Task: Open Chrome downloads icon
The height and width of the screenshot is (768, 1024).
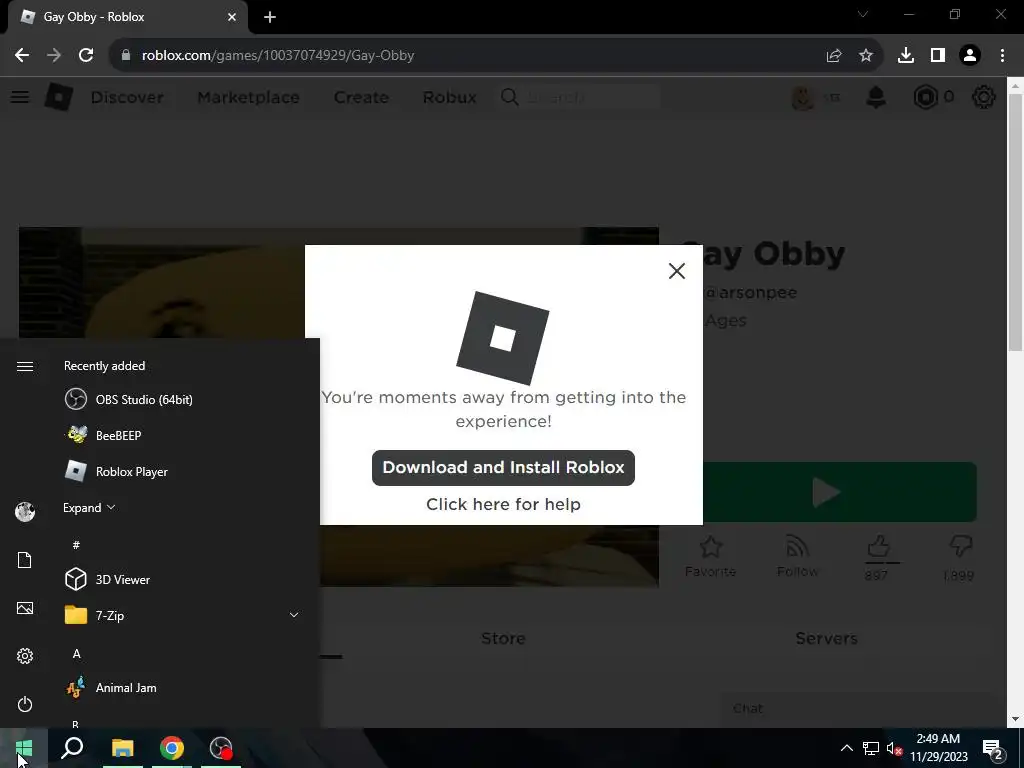Action: coord(906,56)
